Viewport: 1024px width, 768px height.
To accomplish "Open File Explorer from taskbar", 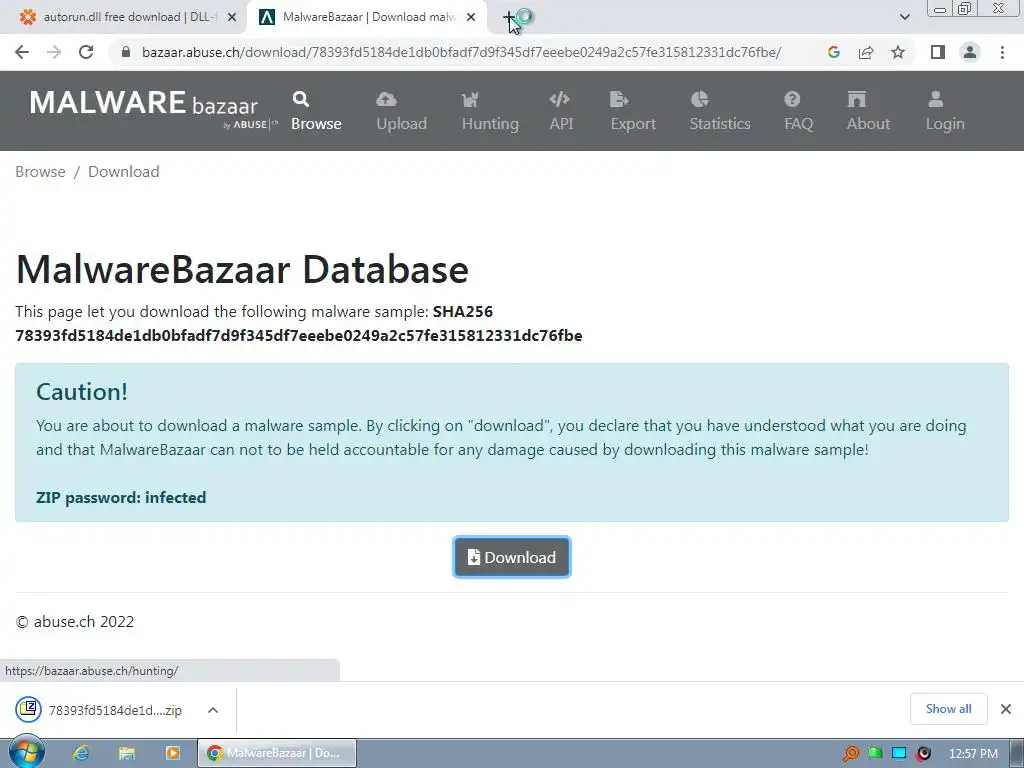I will (127, 753).
